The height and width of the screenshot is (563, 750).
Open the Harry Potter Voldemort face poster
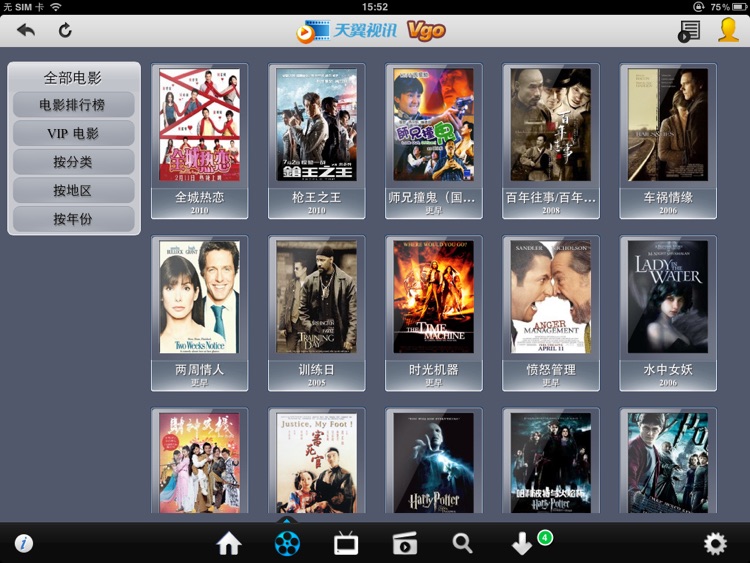click(x=434, y=463)
